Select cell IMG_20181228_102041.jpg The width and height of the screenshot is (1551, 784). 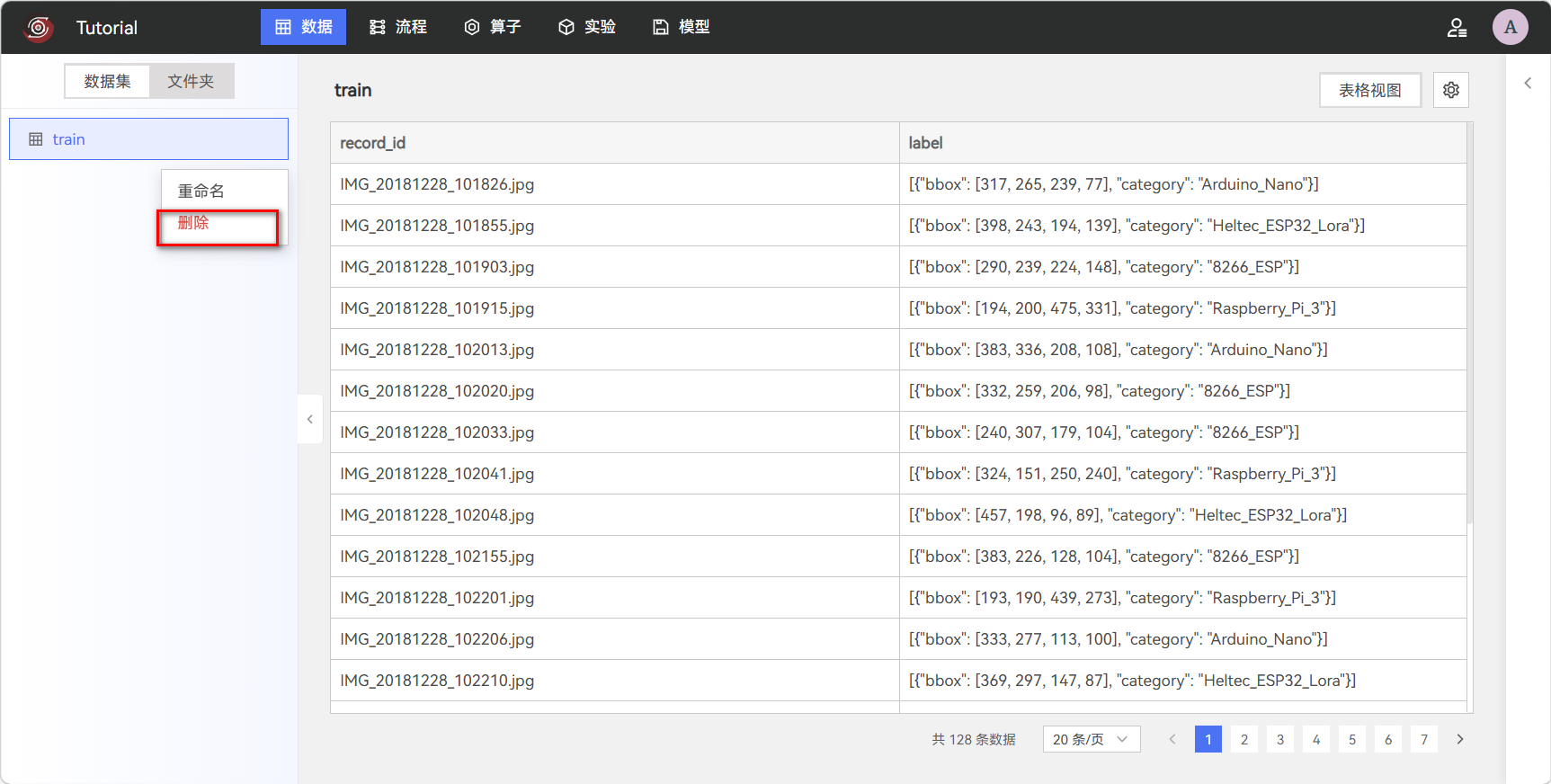(x=615, y=474)
